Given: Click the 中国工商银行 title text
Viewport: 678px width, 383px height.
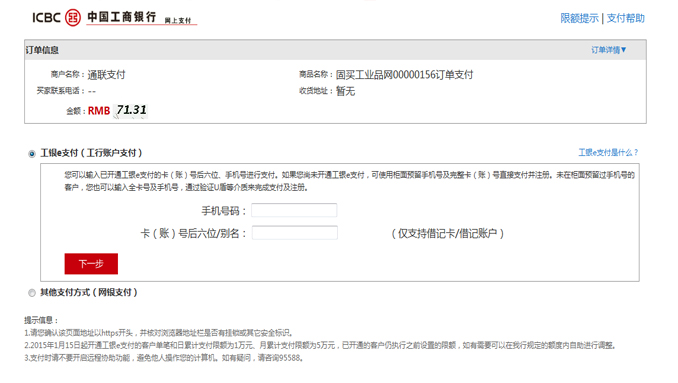Looking at the screenshot, I should click(x=122, y=17).
